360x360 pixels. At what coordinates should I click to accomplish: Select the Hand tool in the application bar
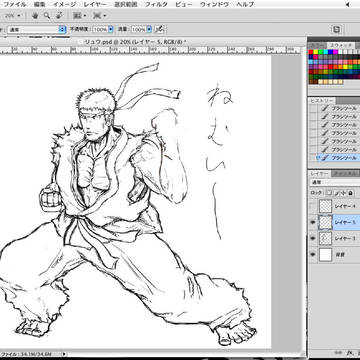36,15
